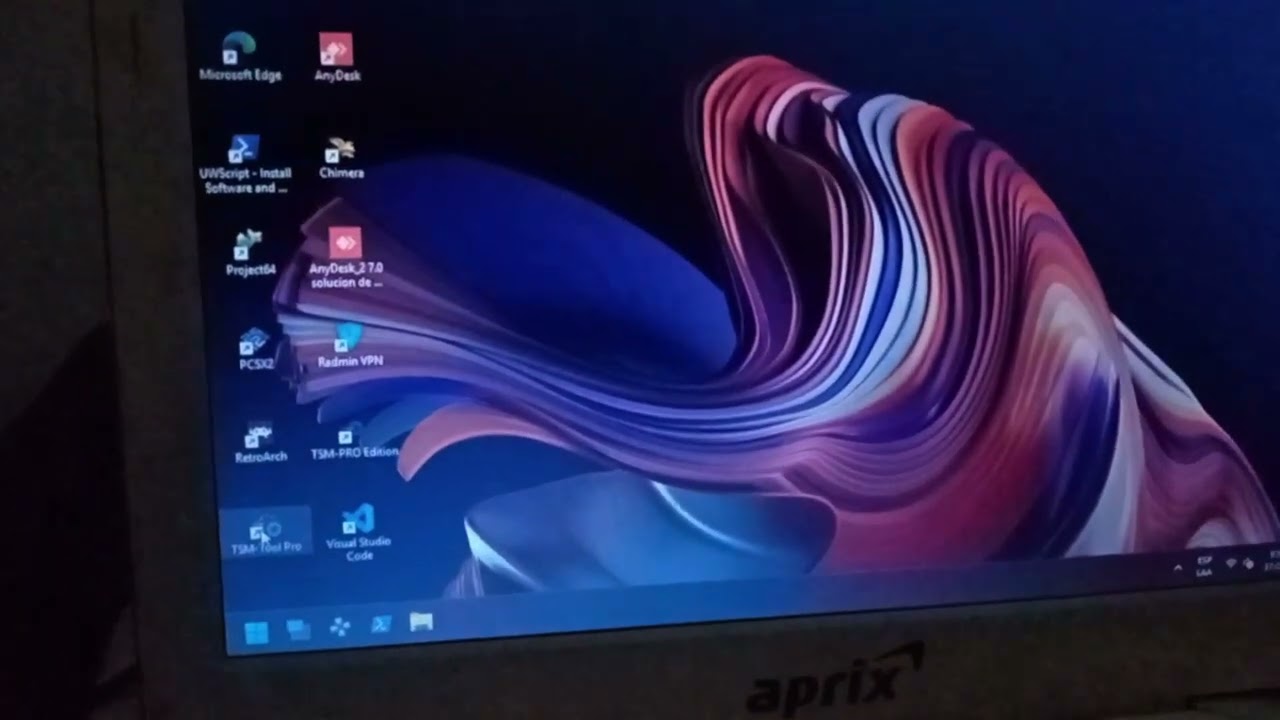
Task: Click the Chimera desktop icon
Action: coord(341,159)
